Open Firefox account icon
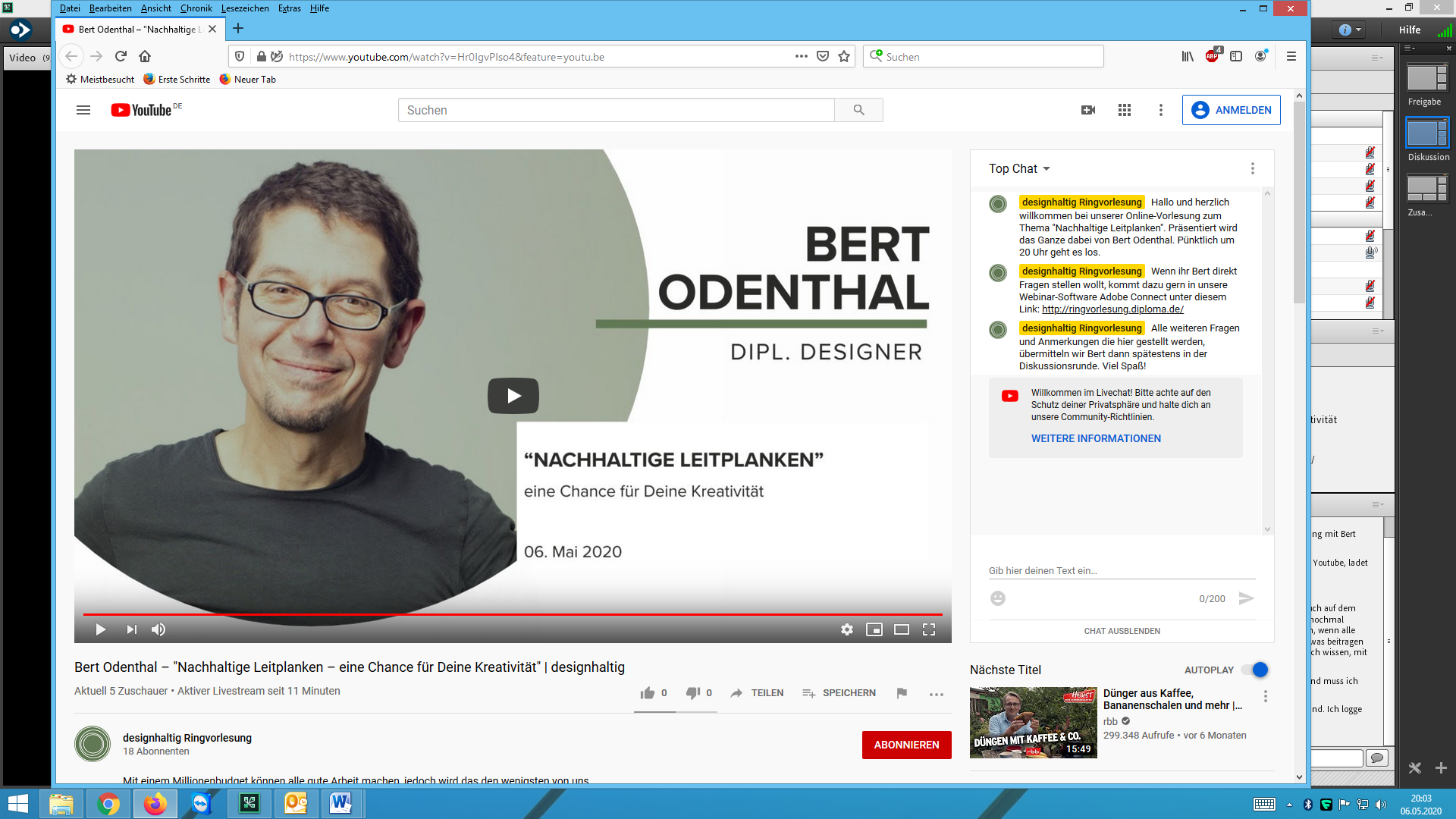Image resolution: width=1456 pixels, height=819 pixels. coord(1260,56)
